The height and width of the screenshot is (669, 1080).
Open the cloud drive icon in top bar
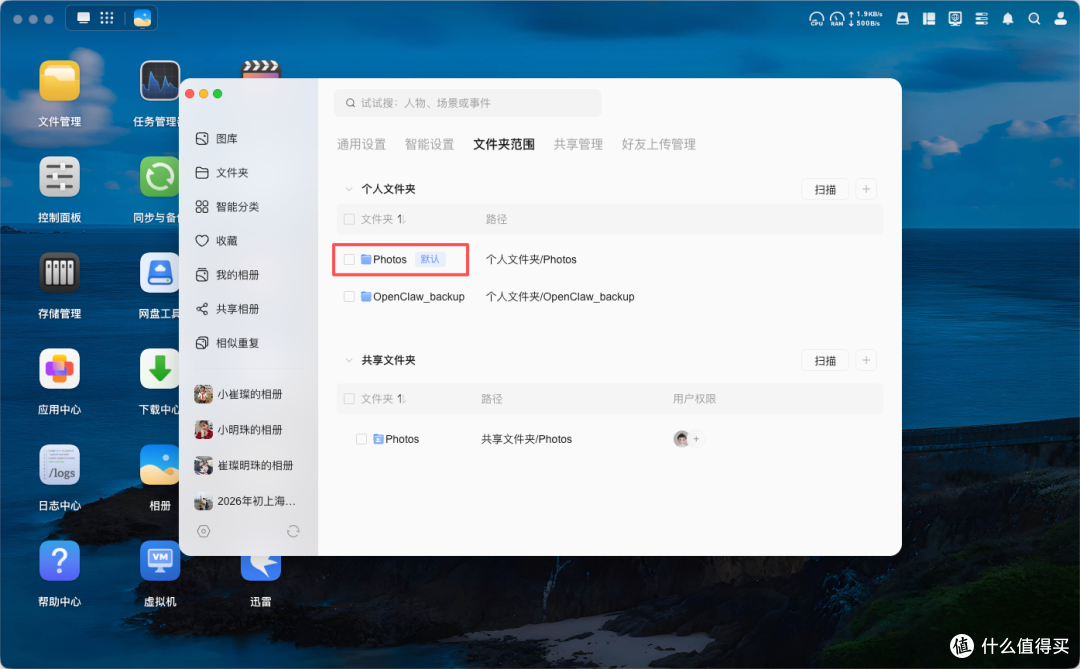pos(902,19)
